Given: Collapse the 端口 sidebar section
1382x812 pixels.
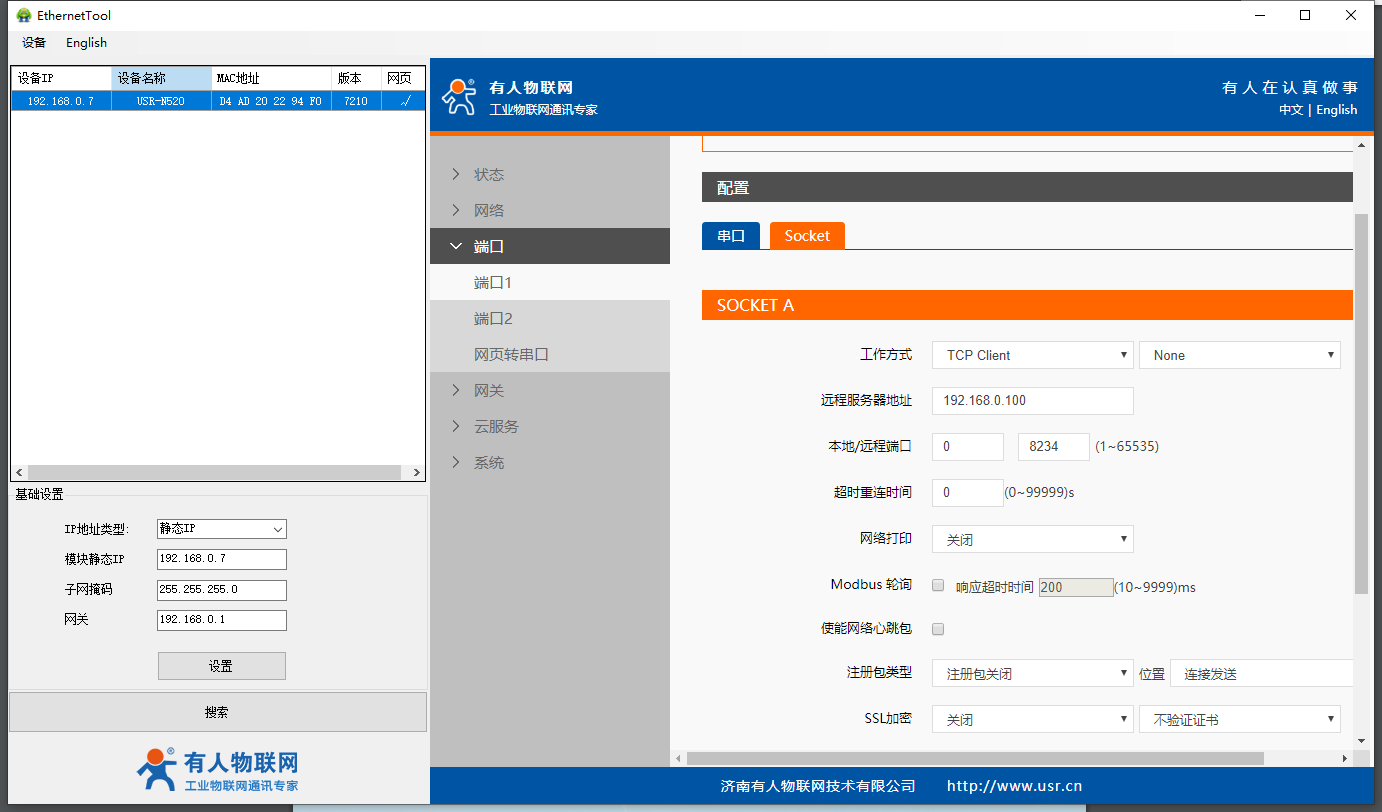Looking at the screenshot, I should tap(488, 247).
